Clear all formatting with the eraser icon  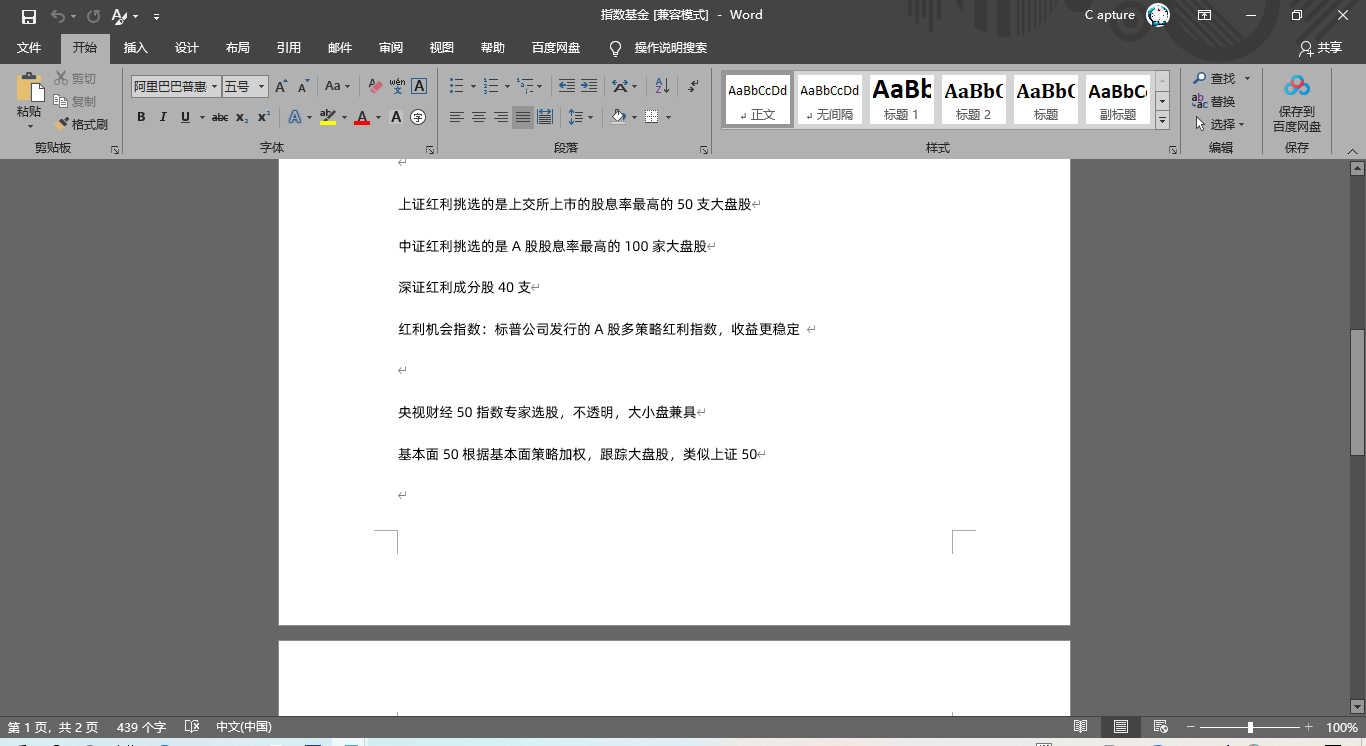pos(375,87)
